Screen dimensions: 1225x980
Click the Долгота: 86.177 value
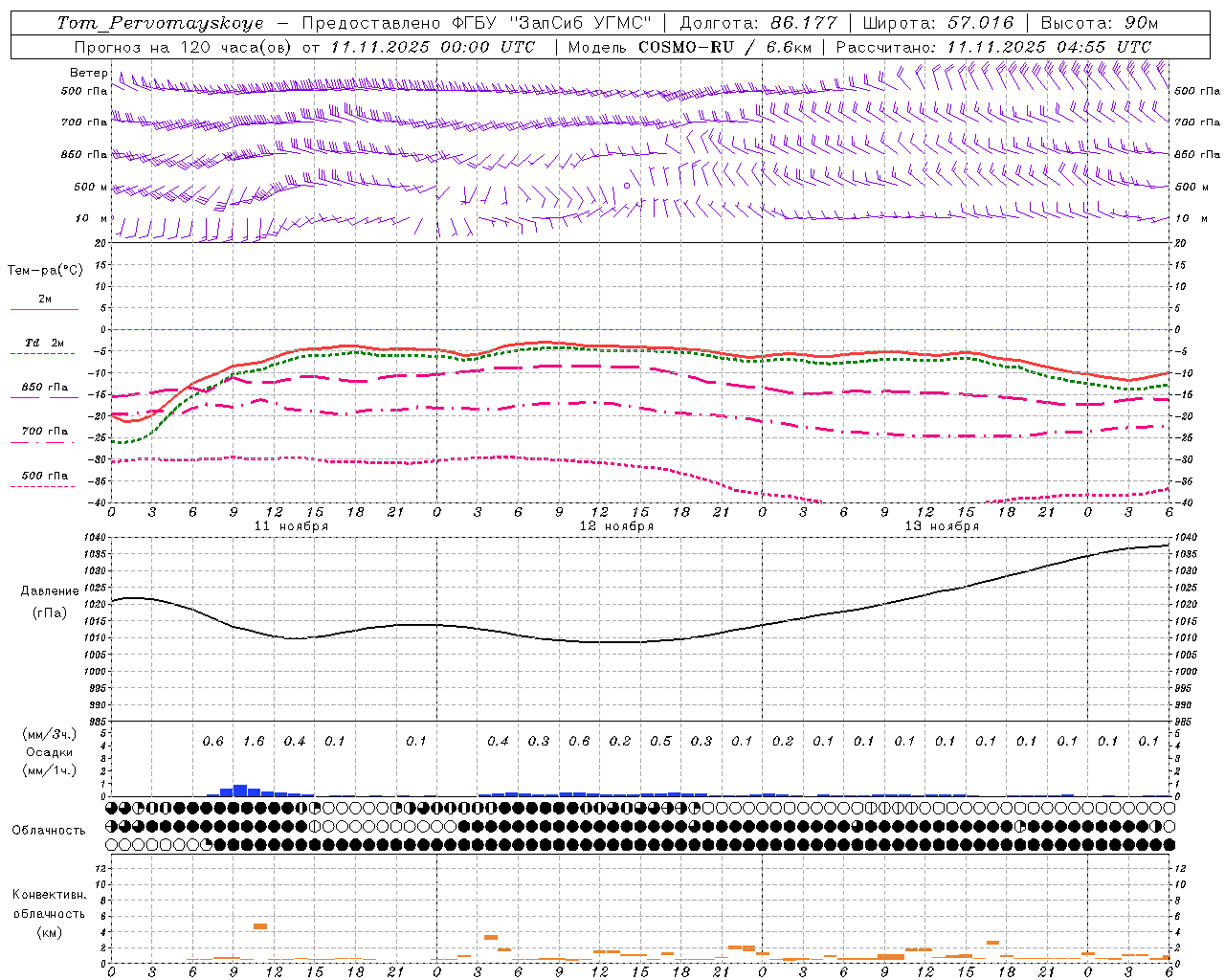pyautogui.click(x=758, y=23)
